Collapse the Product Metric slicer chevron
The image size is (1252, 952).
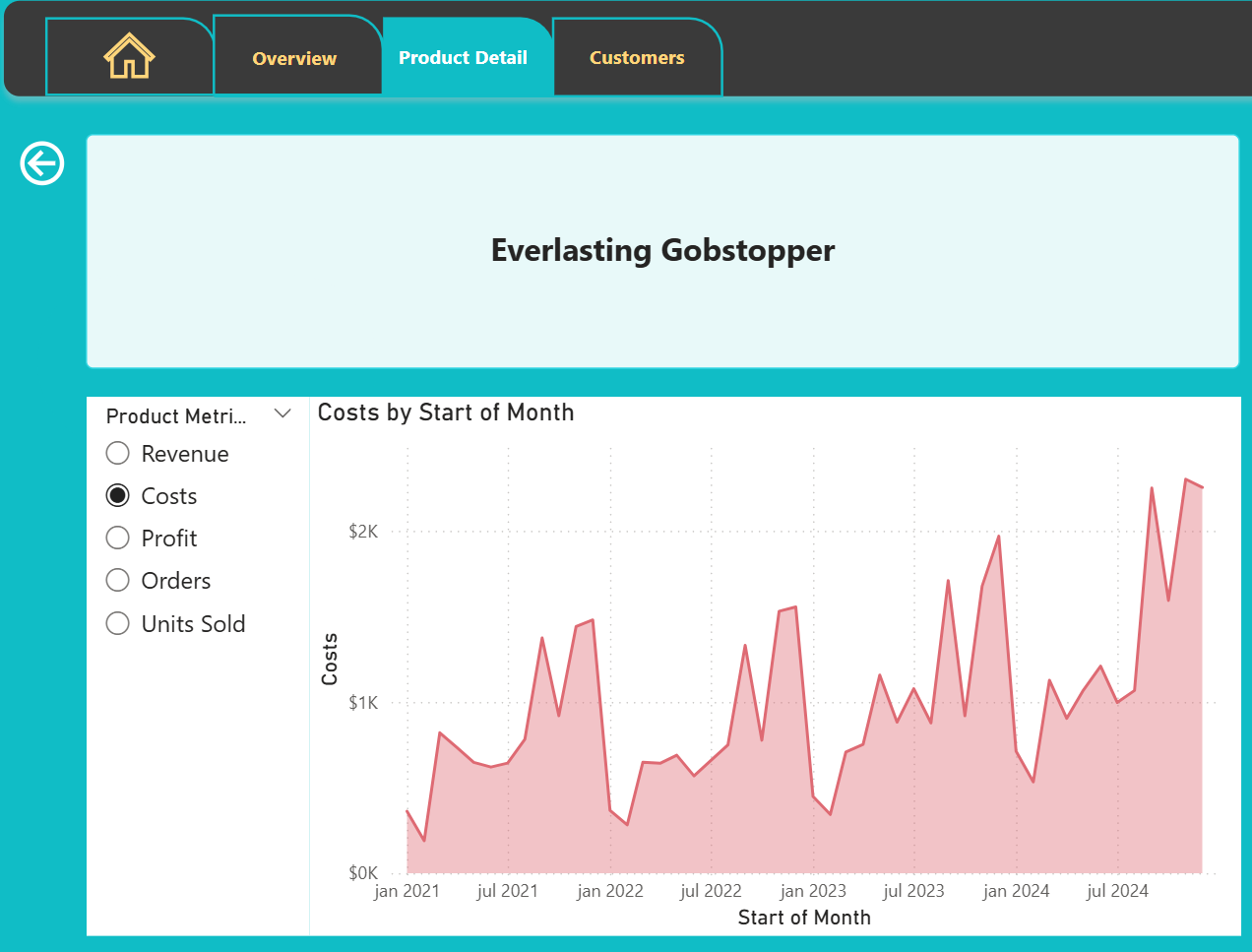coord(282,413)
